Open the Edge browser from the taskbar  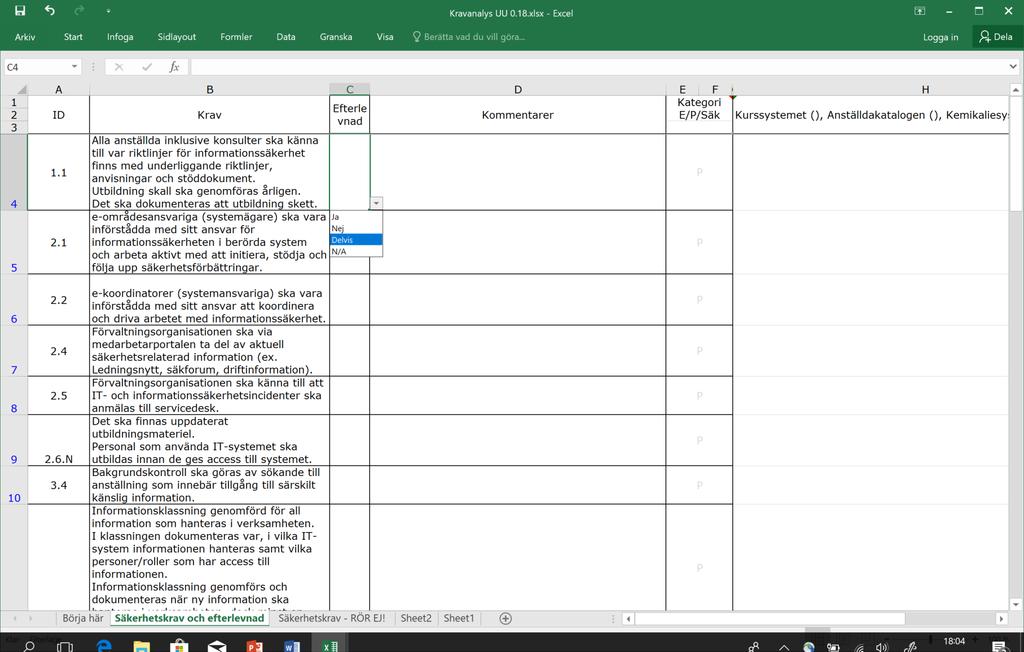[x=104, y=646]
